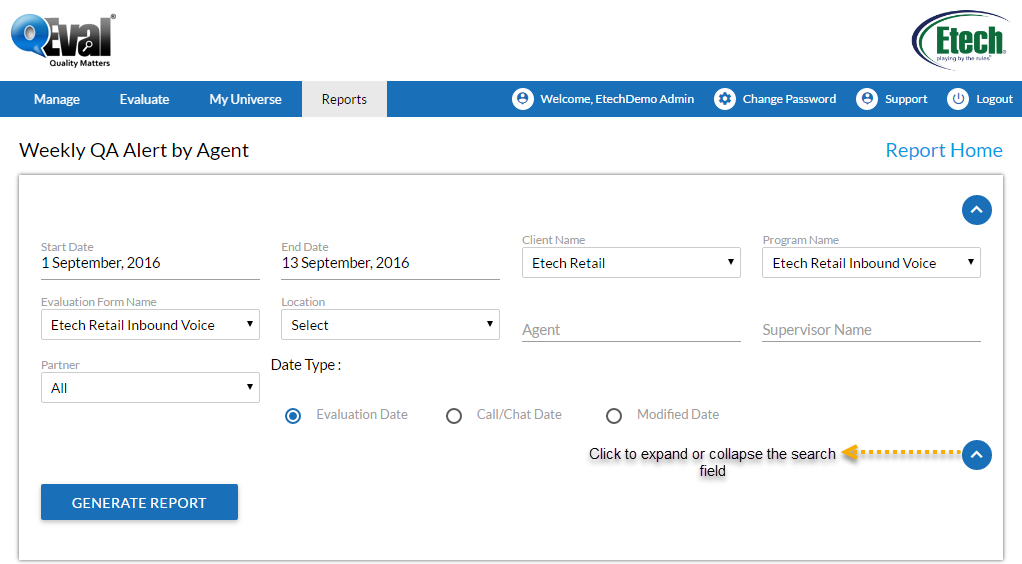Image resolution: width=1022 pixels, height=564 pixels.
Task: Open the Location Select dropdown
Action: tap(390, 325)
